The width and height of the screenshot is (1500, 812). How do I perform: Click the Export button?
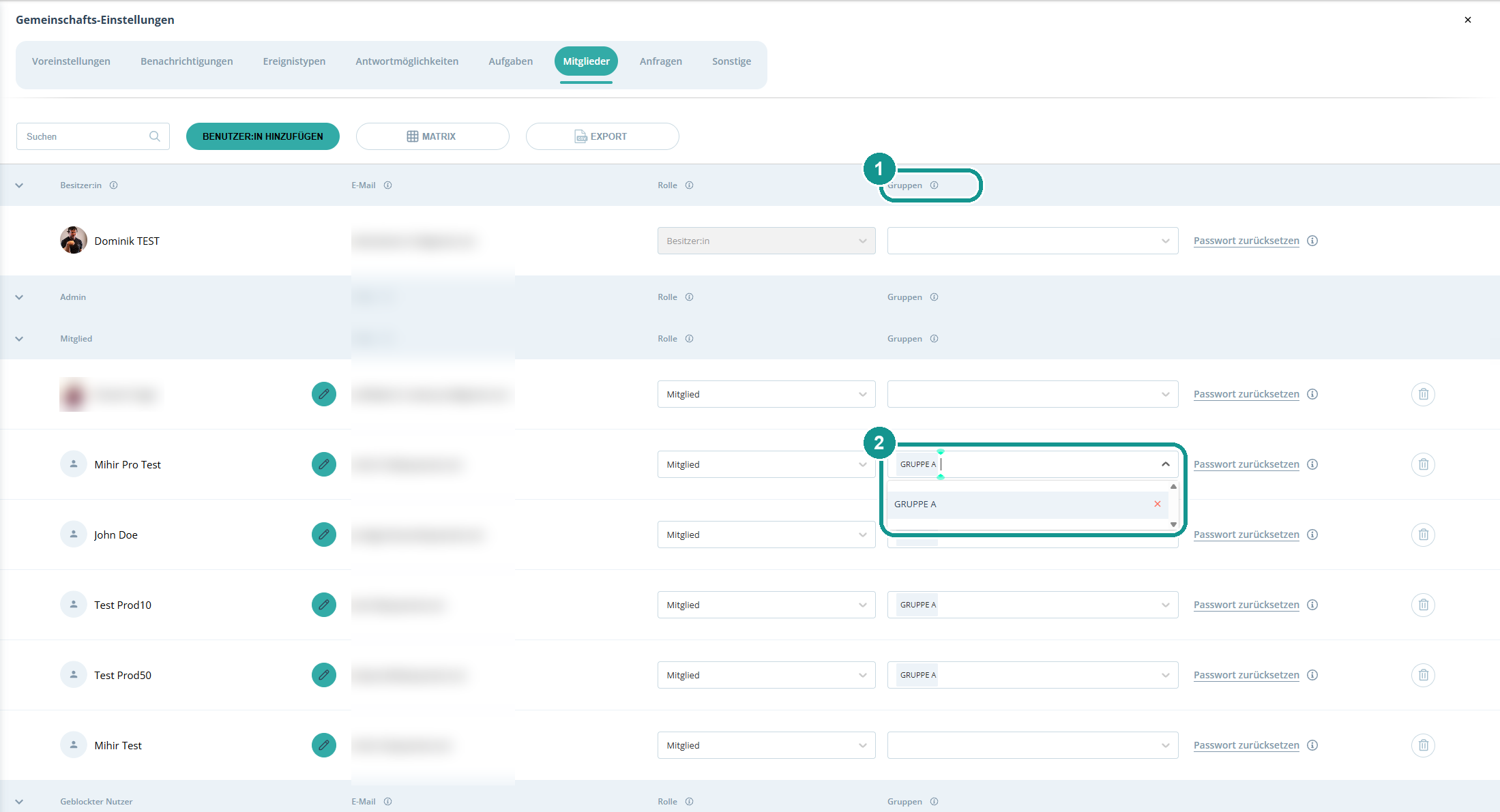(602, 136)
